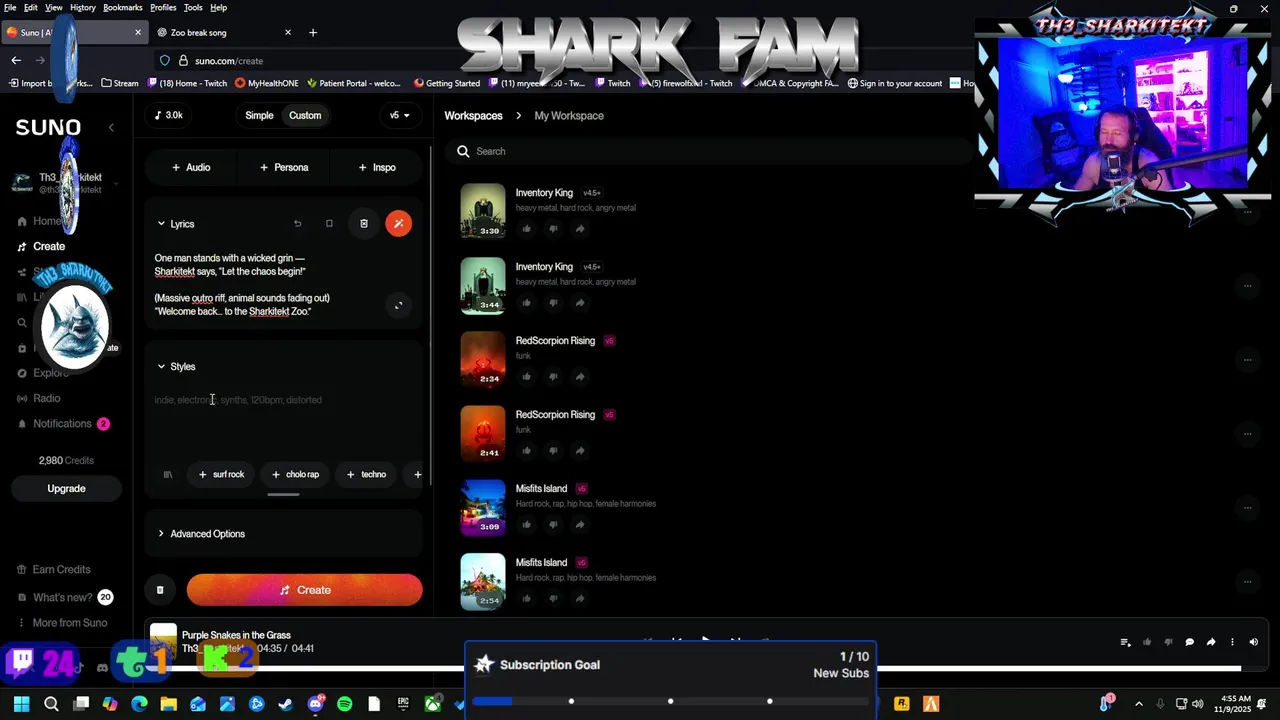This screenshot has height=720, width=1280.
Task: Like the RedScorpion Rising 2:34 track
Action: (527, 377)
